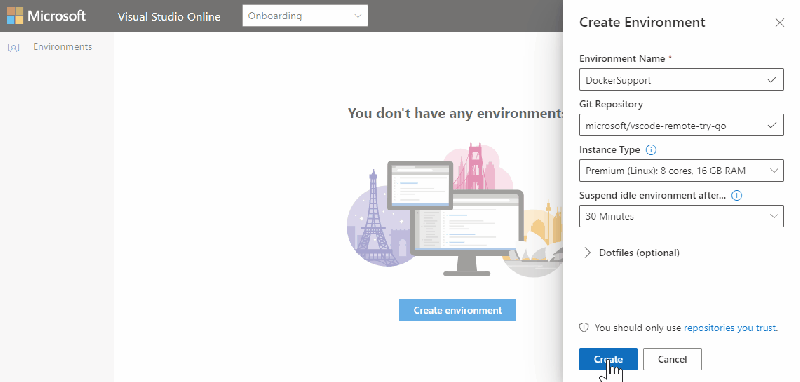The width and height of the screenshot is (800, 382).
Task: Open the Environments sidebar icon
Action: click(x=14, y=47)
